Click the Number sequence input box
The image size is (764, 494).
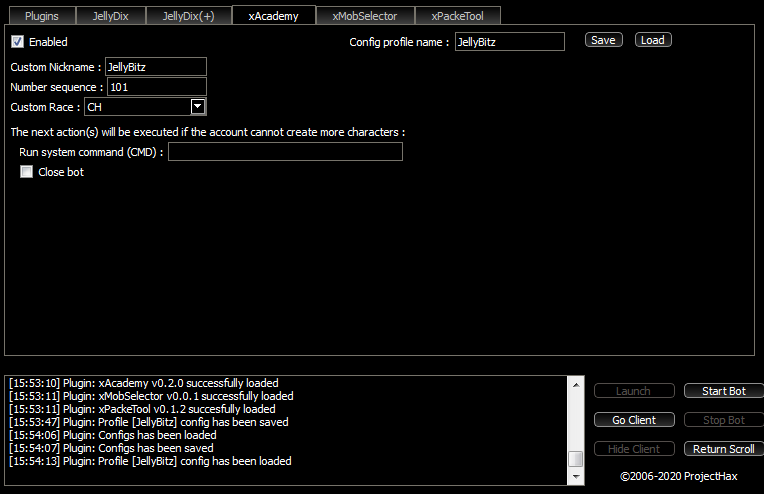[155, 87]
